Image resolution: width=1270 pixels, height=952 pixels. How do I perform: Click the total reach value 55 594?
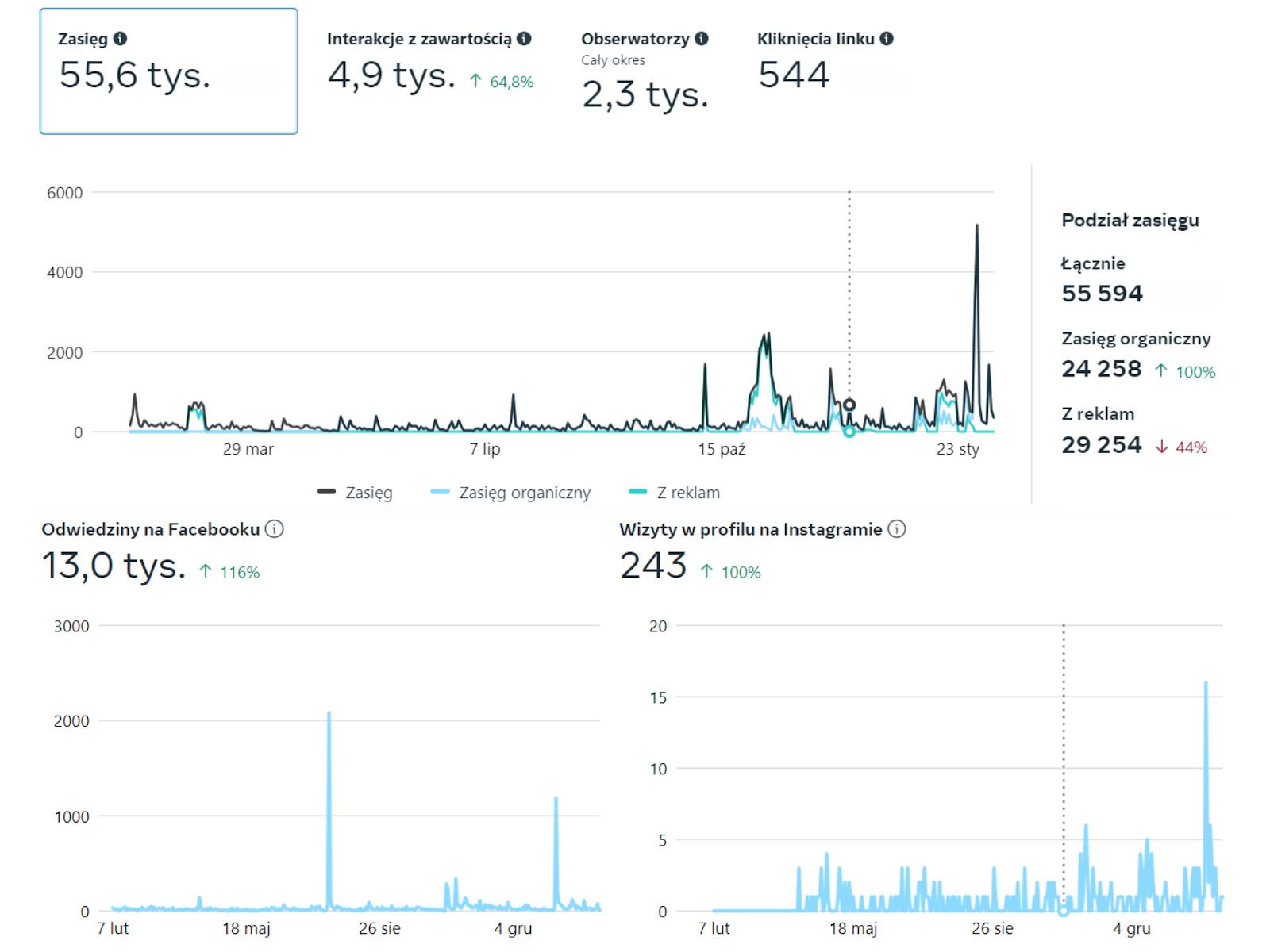click(1102, 294)
